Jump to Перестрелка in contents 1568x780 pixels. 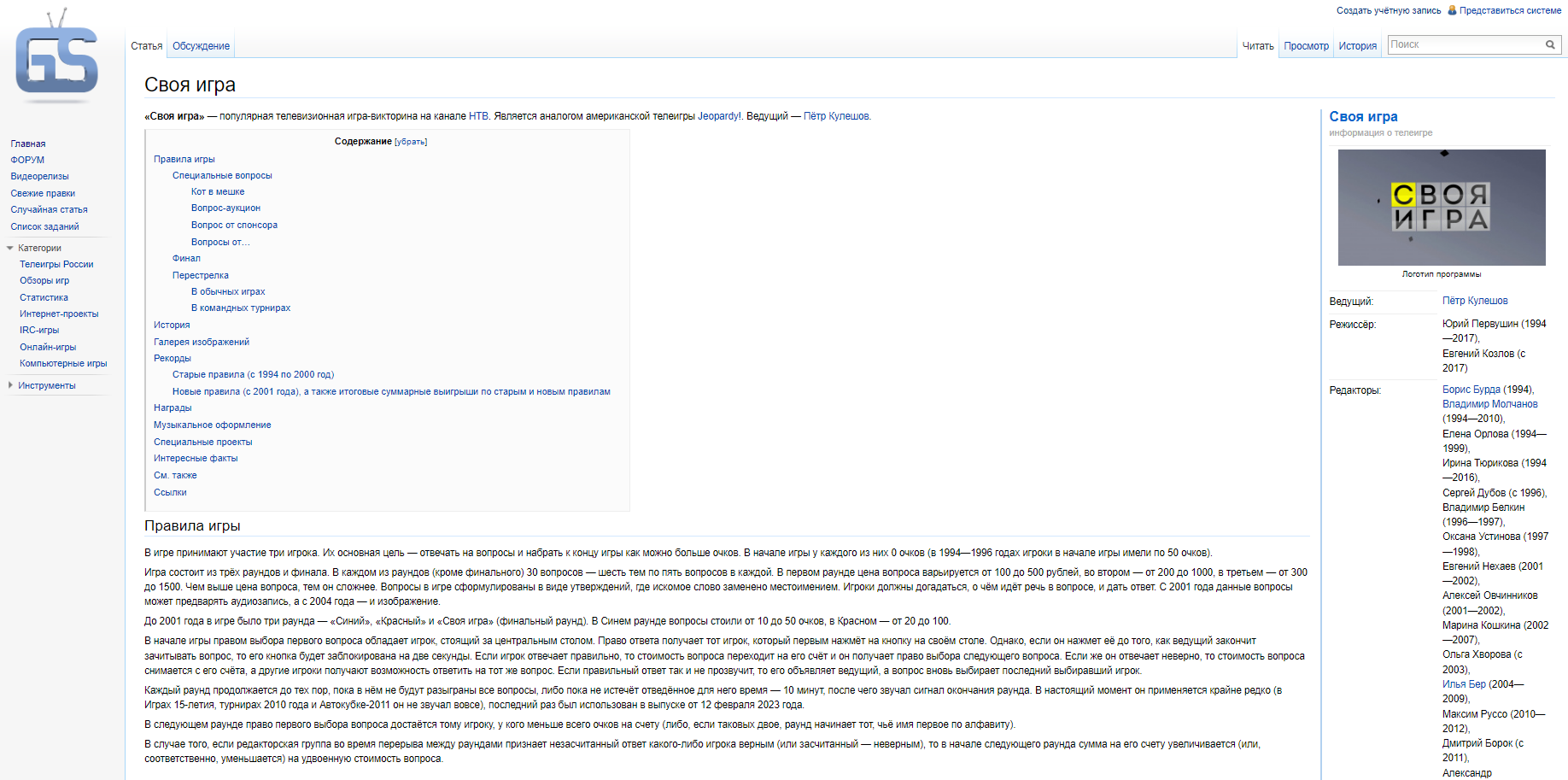coord(201,275)
